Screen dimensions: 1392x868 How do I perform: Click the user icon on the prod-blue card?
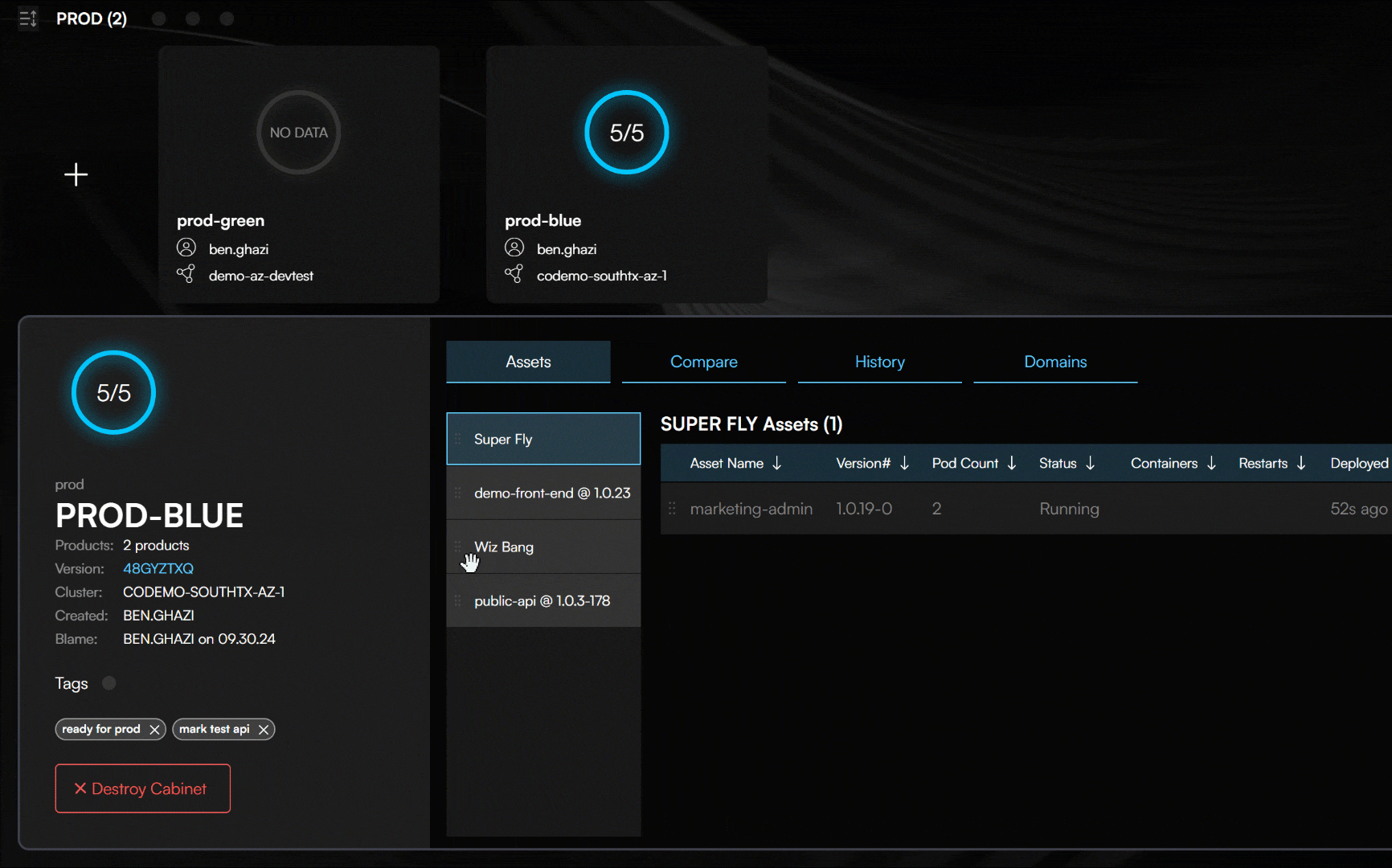(x=514, y=248)
